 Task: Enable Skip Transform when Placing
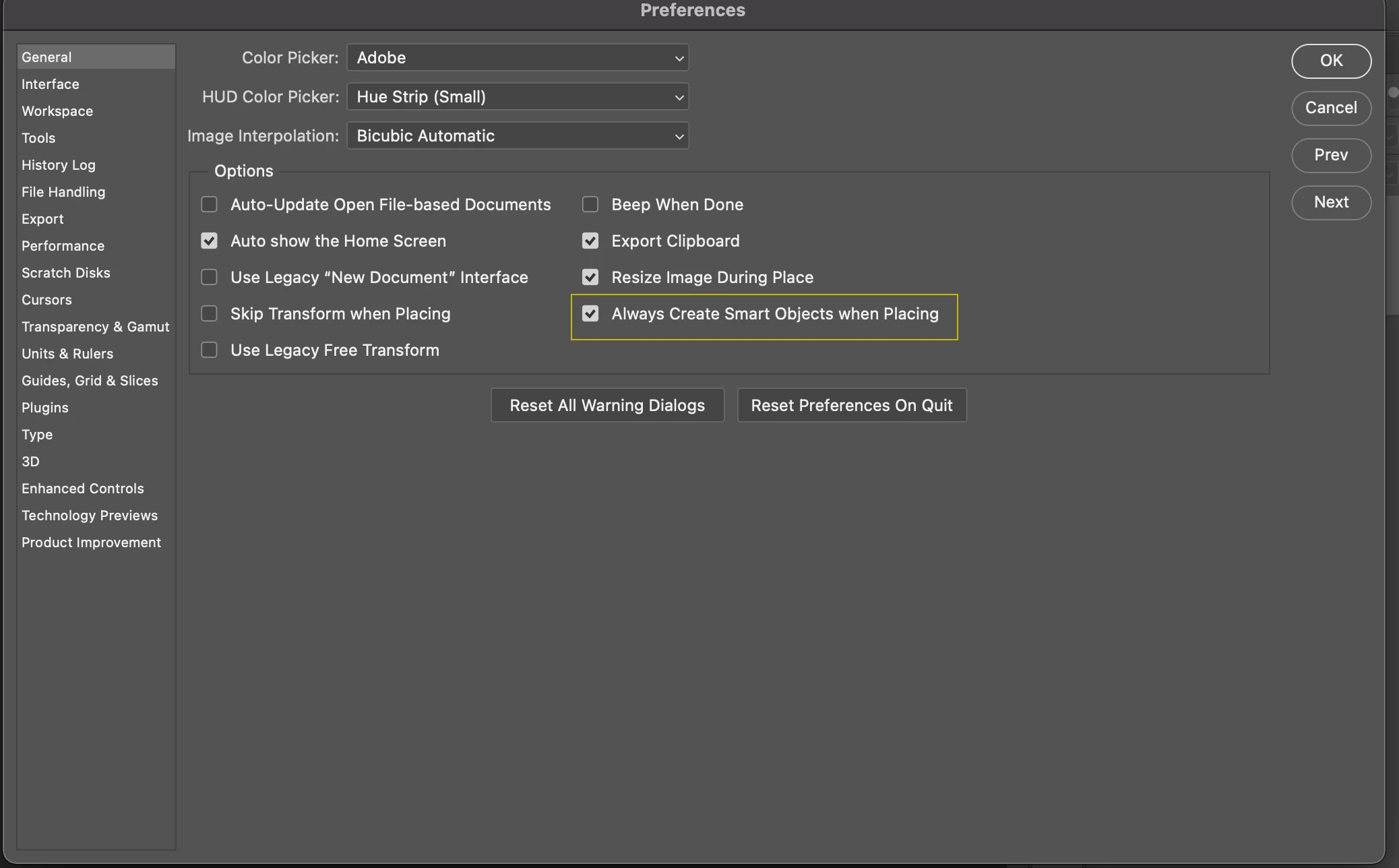[x=209, y=313]
